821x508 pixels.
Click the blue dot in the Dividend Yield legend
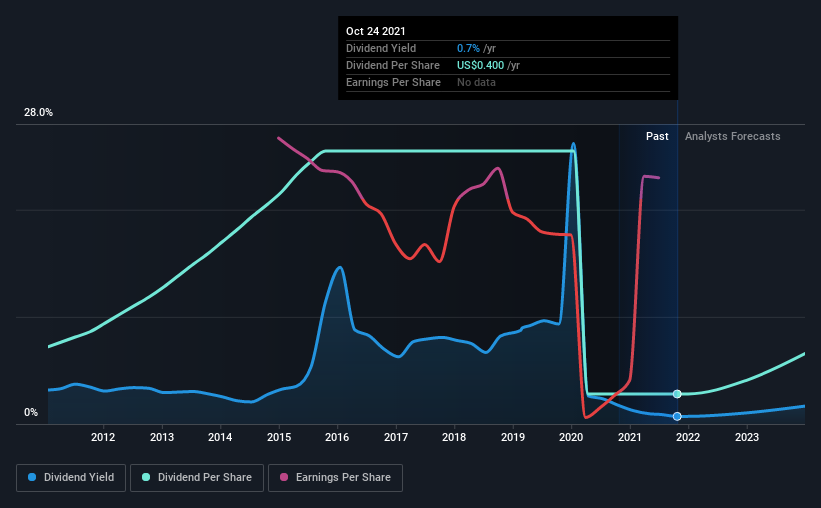(32, 478)
